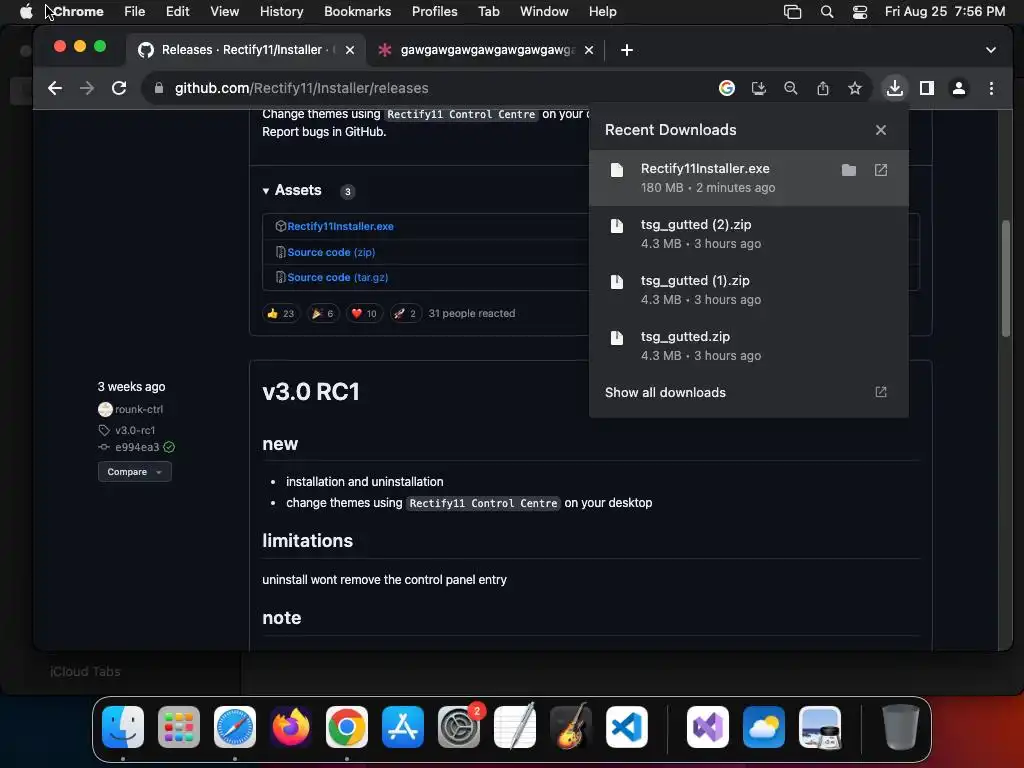Select tsg_gutted (1).zip download
This screenshot has height=768, width=1024.
(748, 290)
